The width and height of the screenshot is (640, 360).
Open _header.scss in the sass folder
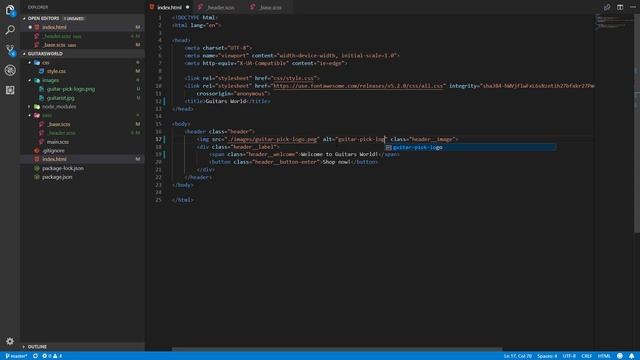(61, 133)
